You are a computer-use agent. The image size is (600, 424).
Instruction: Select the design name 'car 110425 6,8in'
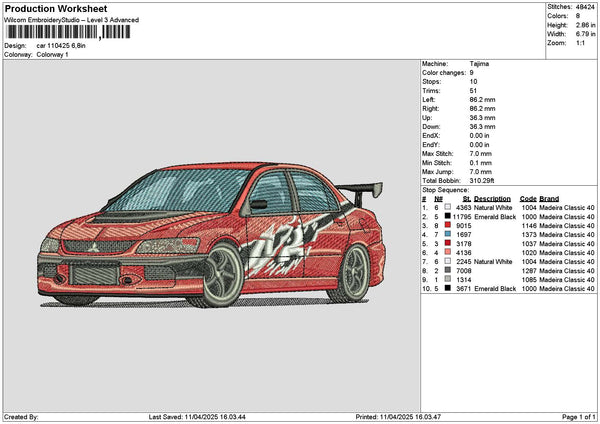61,46
